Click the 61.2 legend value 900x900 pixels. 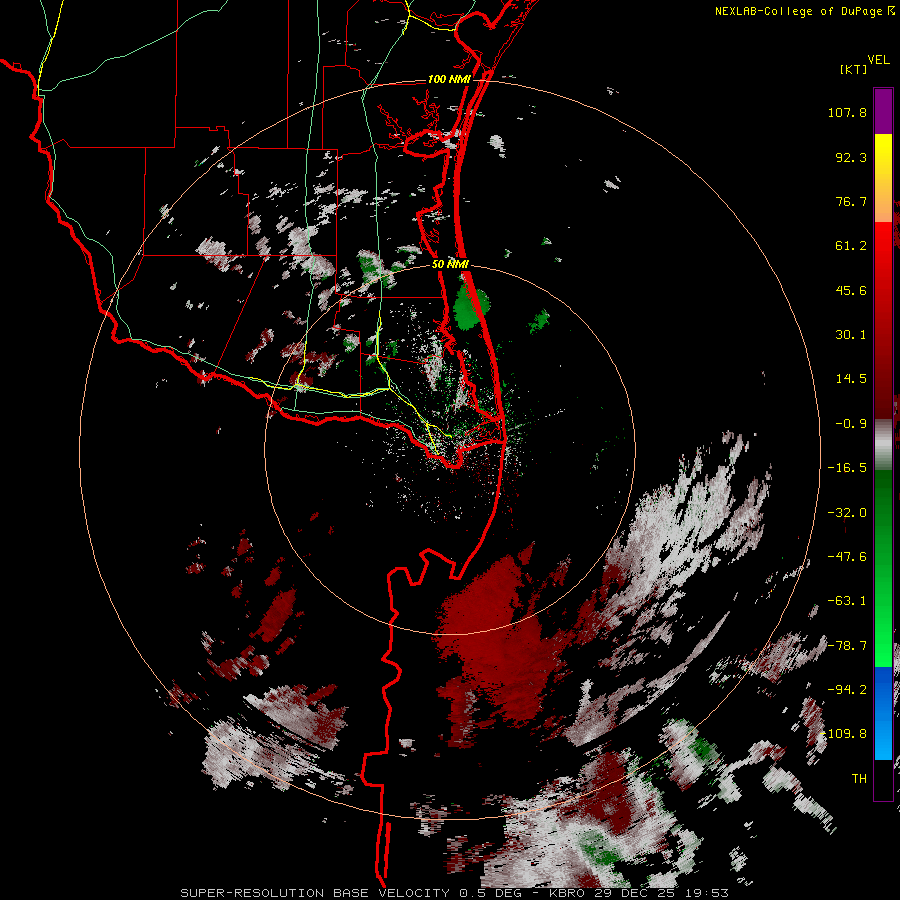coord(851,246)
